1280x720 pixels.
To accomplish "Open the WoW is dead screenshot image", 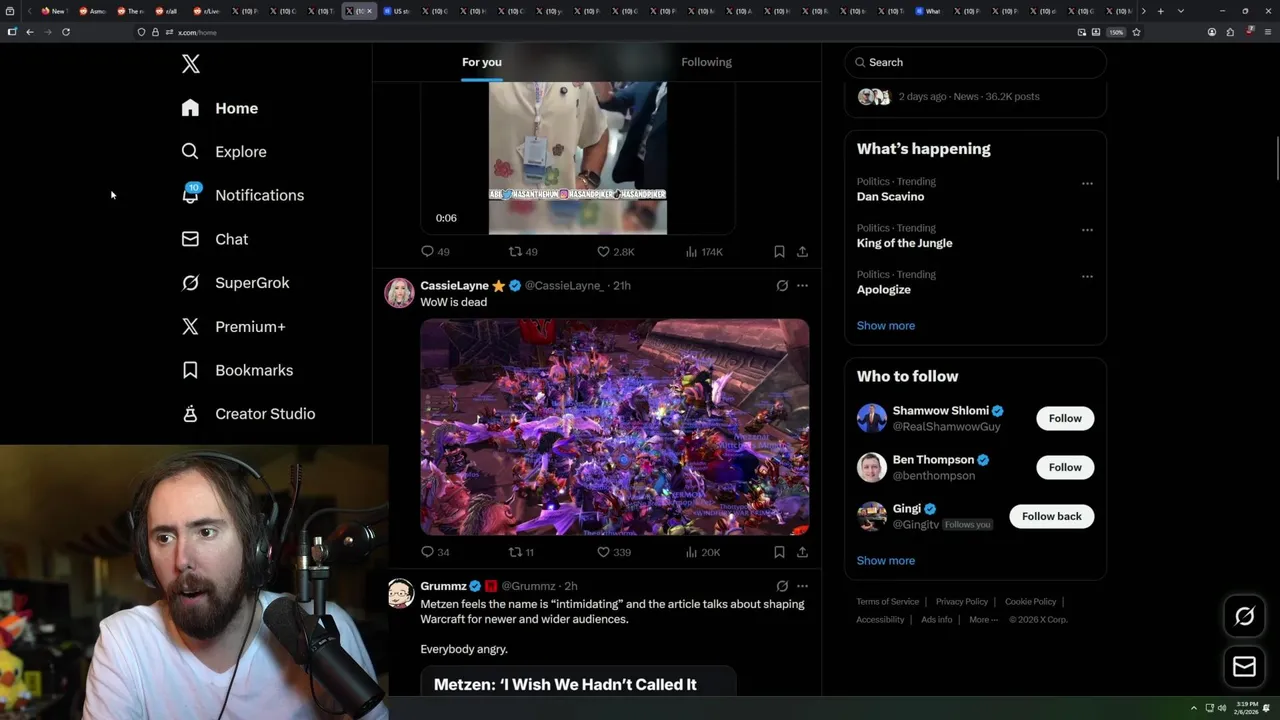I will (x=614, y=427).
